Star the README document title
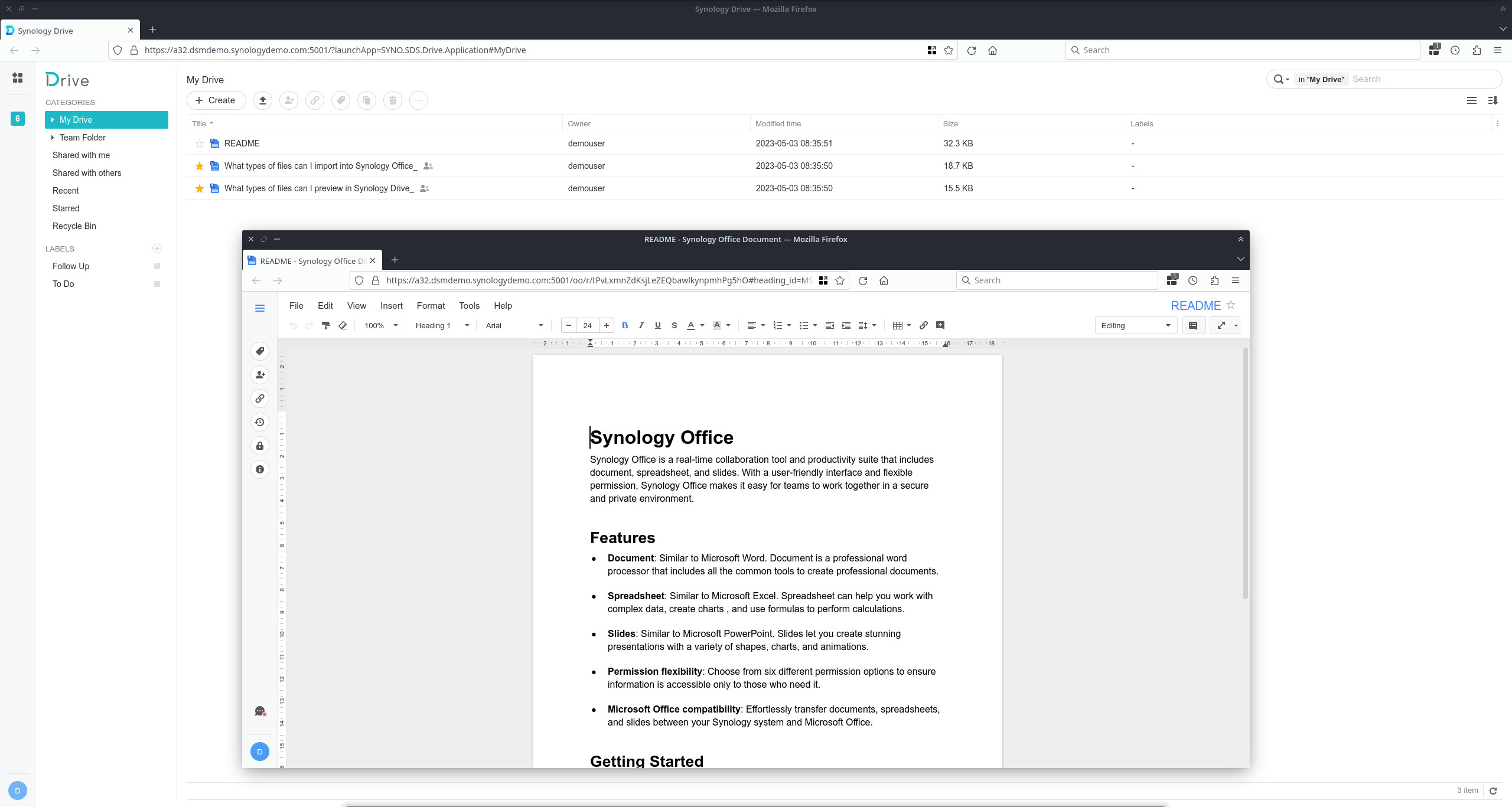Image resolution: width=1512 pixels, height=807 pixels. coord(1231,305)
